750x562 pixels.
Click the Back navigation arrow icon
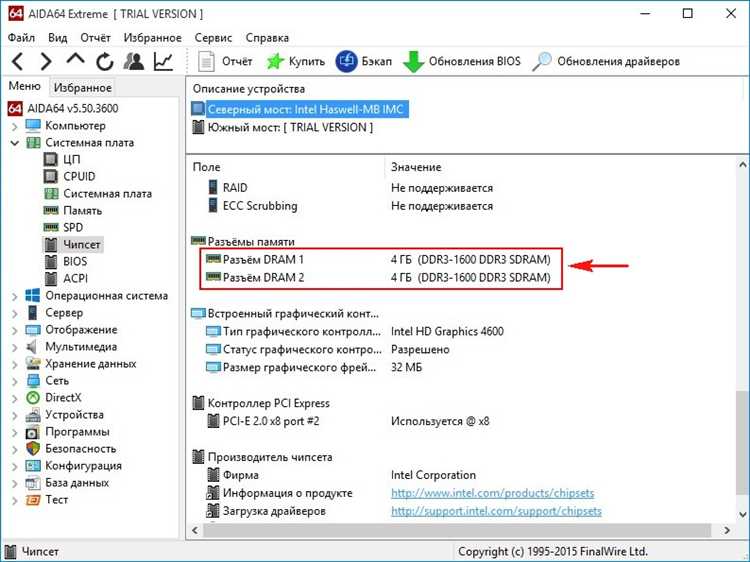(x=18, y=62)
